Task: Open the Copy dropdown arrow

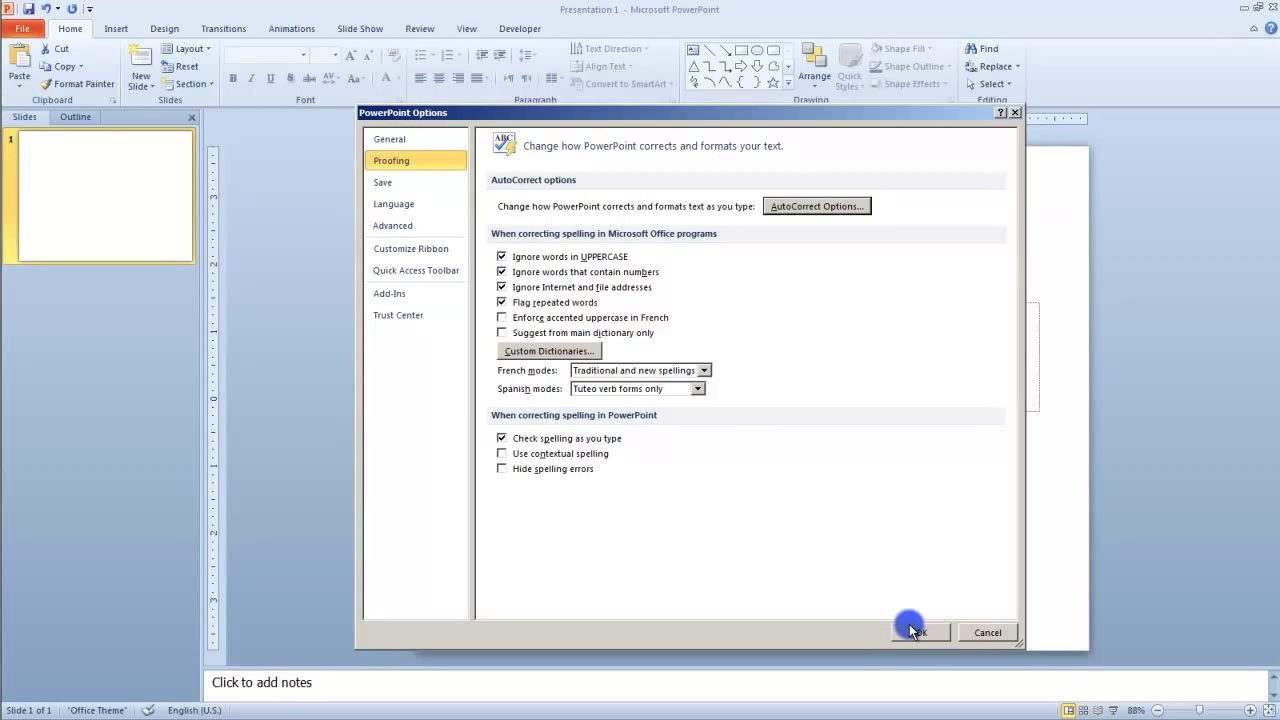Action: point(81,67)
